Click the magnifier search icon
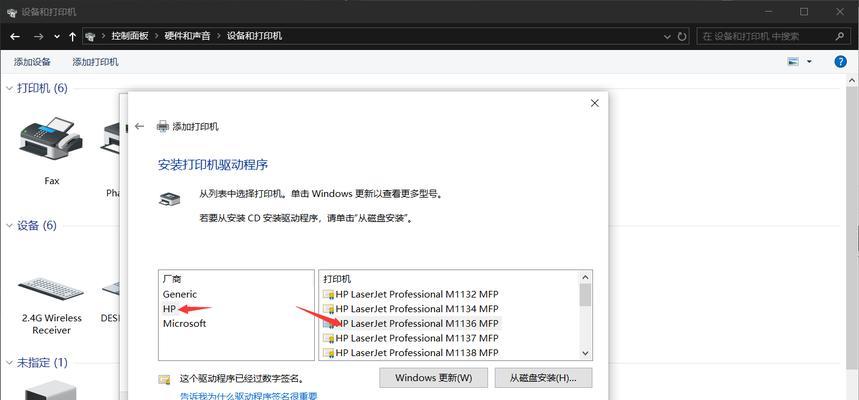 [840, 37]
